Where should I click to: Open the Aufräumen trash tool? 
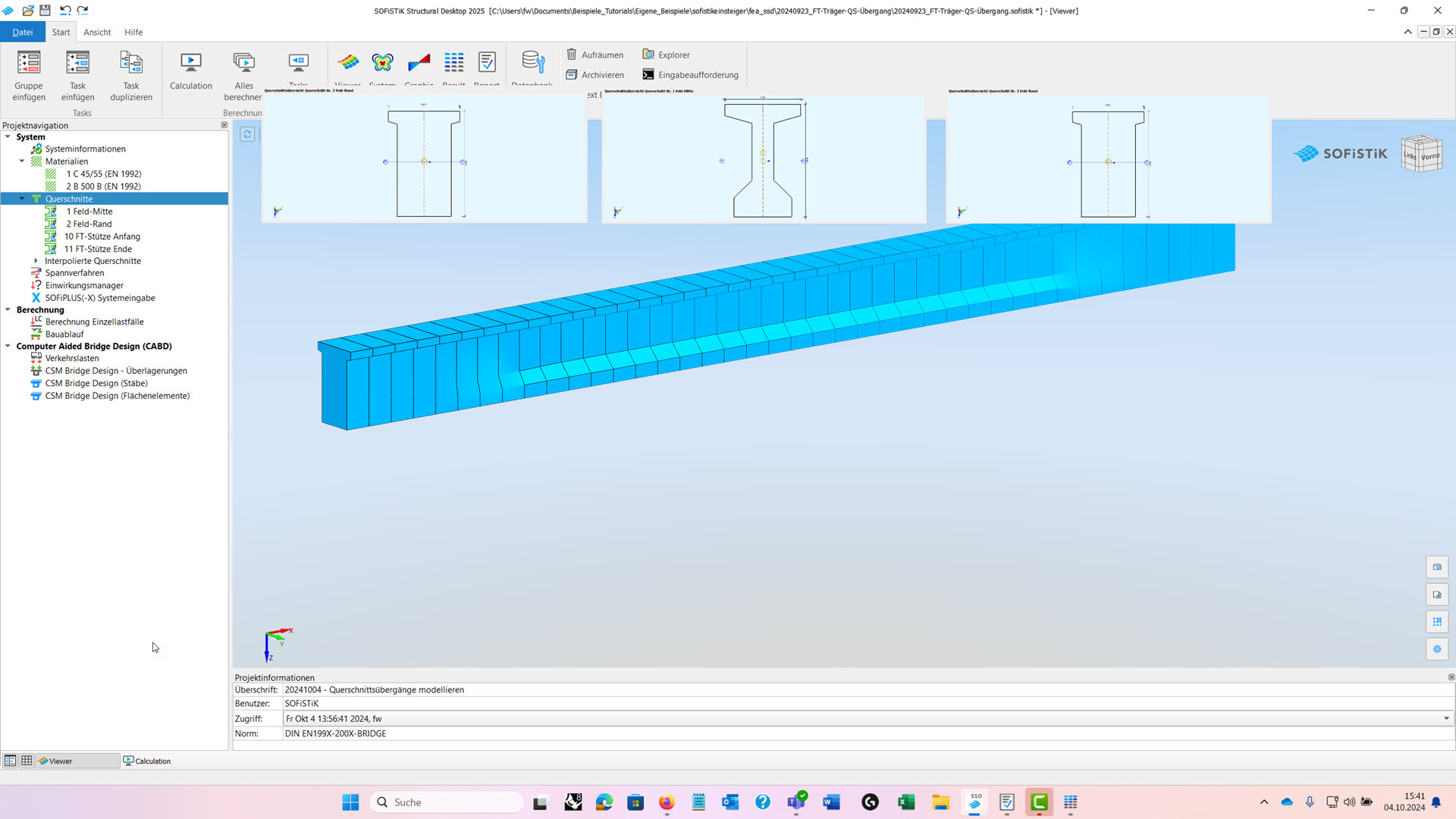click(572, 55)
